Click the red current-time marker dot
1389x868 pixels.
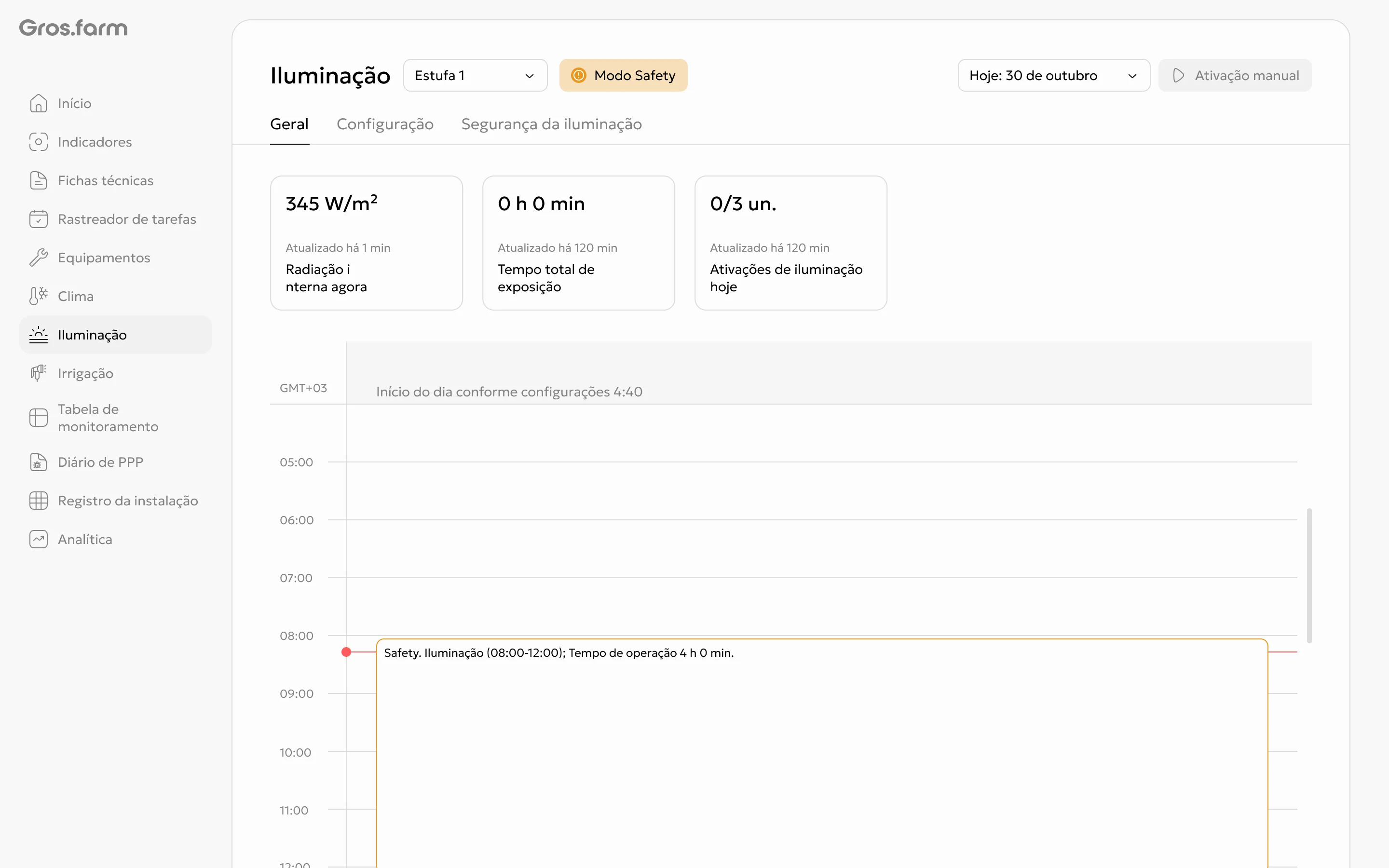(x=346, y=652)
